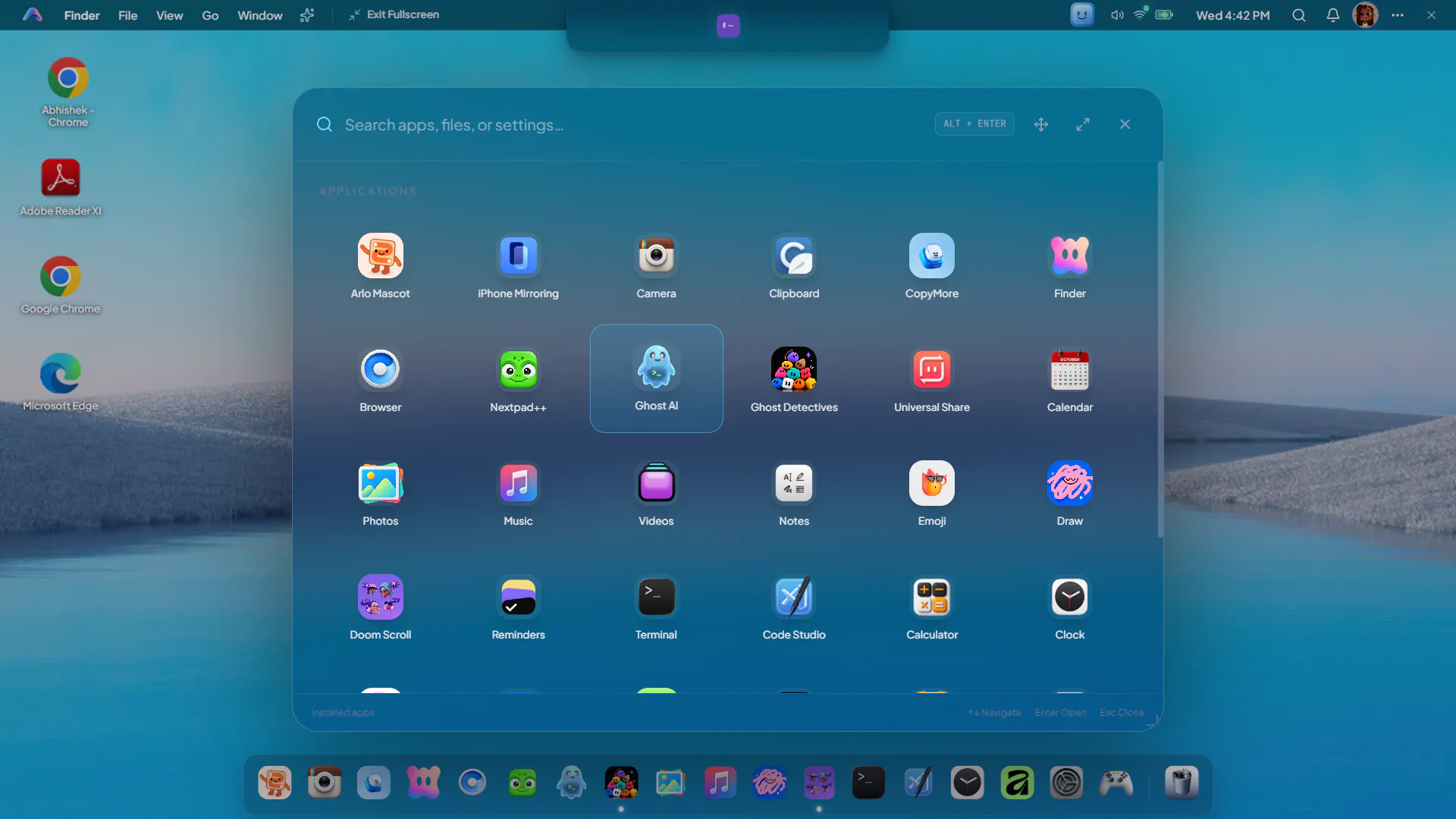Open the settings gear icon in the dock
Image resolution: width=1456 pixels, height=819 pixels.
1066,783
